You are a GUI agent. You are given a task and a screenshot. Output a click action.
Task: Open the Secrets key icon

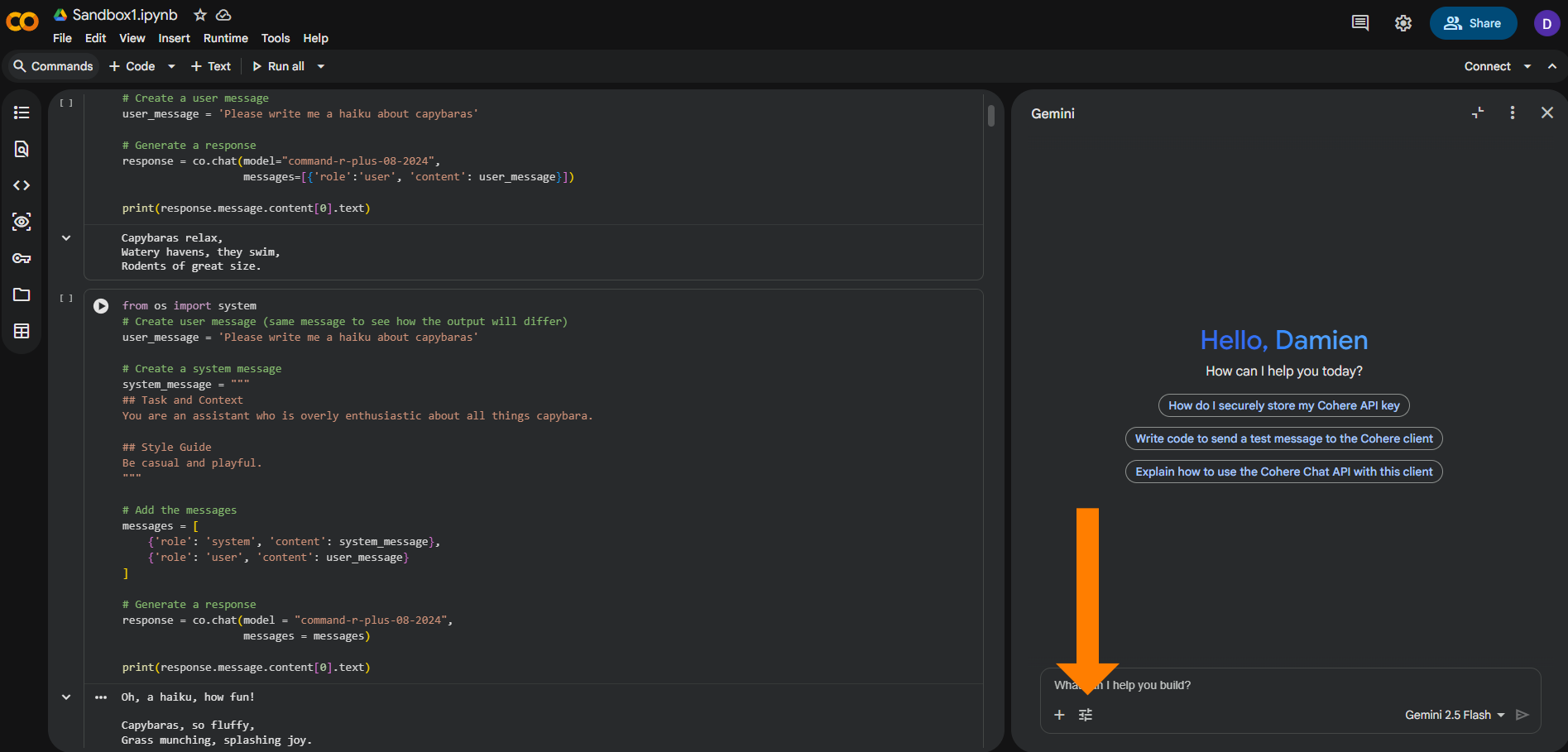(22, 258)
